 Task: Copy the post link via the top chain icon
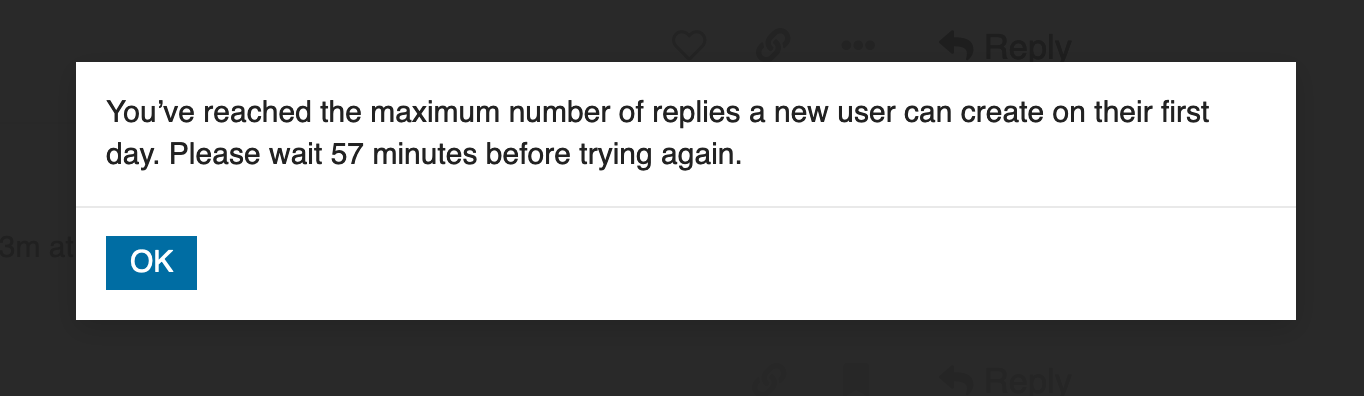pos(773,45)
